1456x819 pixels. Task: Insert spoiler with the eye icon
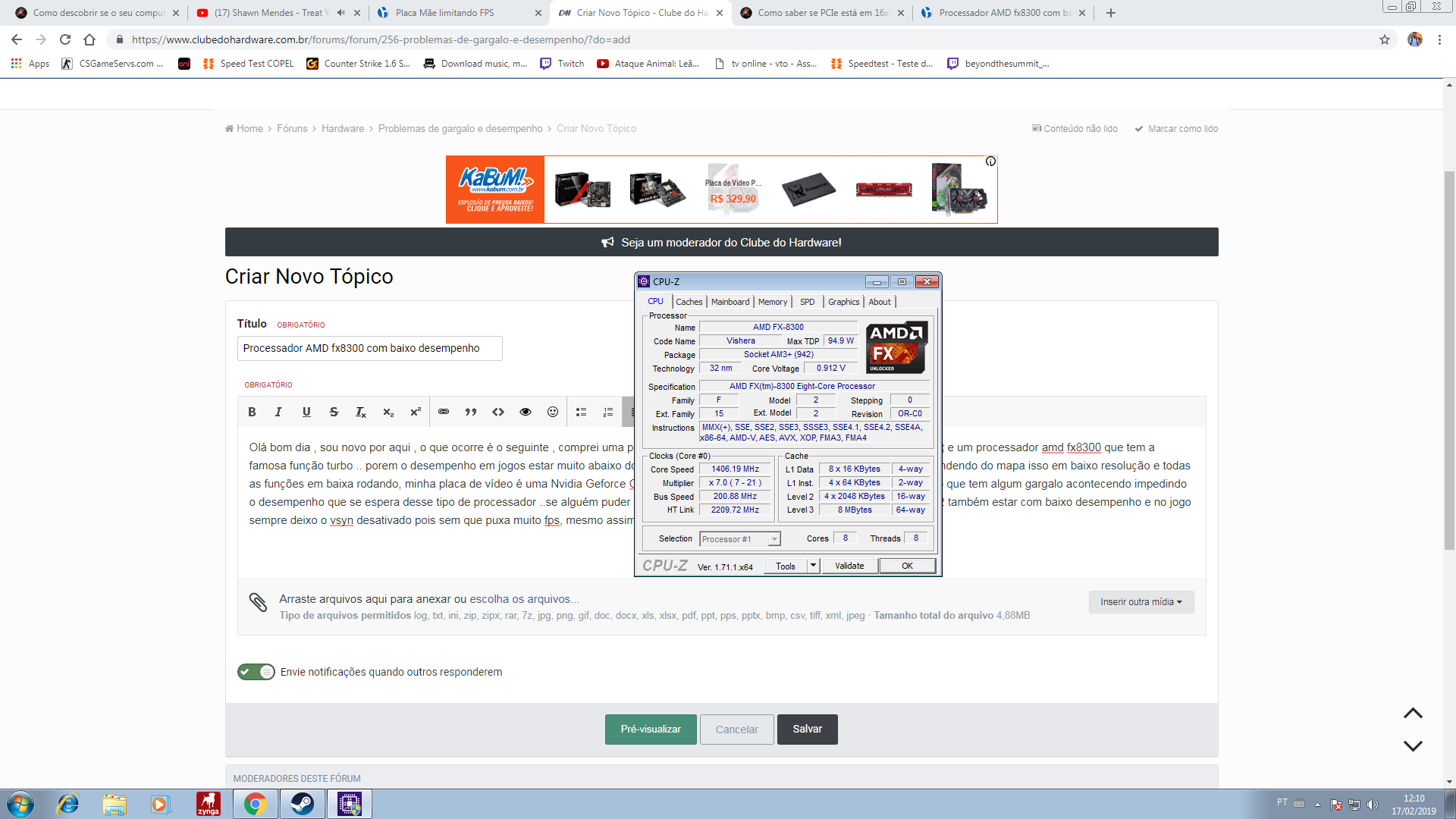[x=526, y=412]
